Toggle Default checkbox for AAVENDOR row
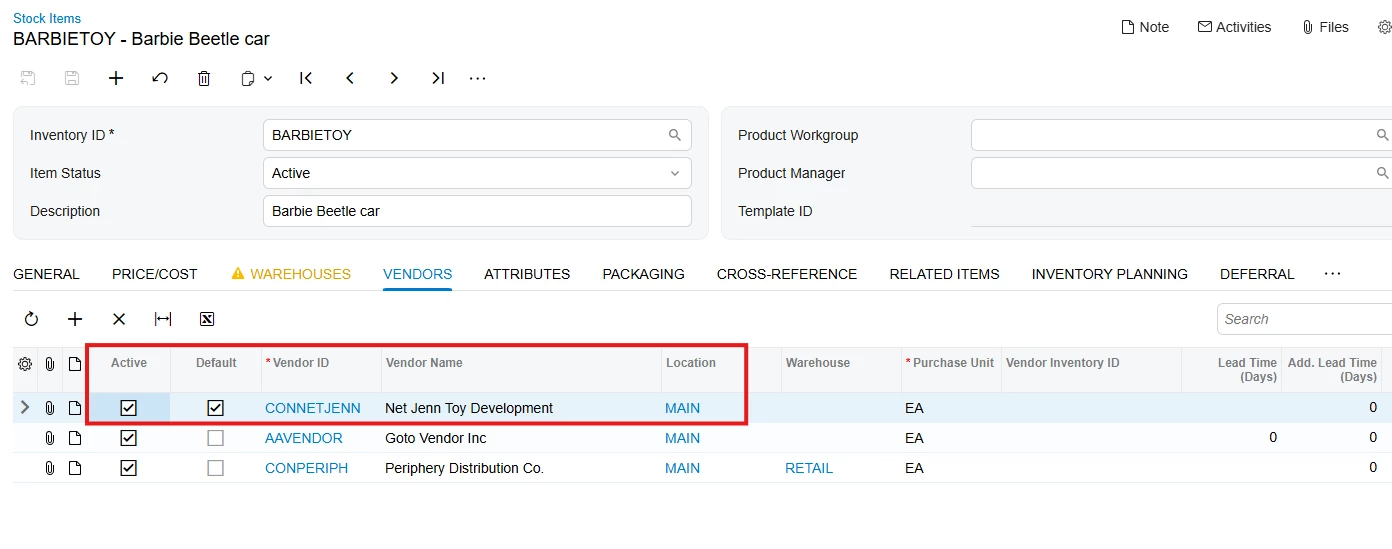 tap(215, 438)
